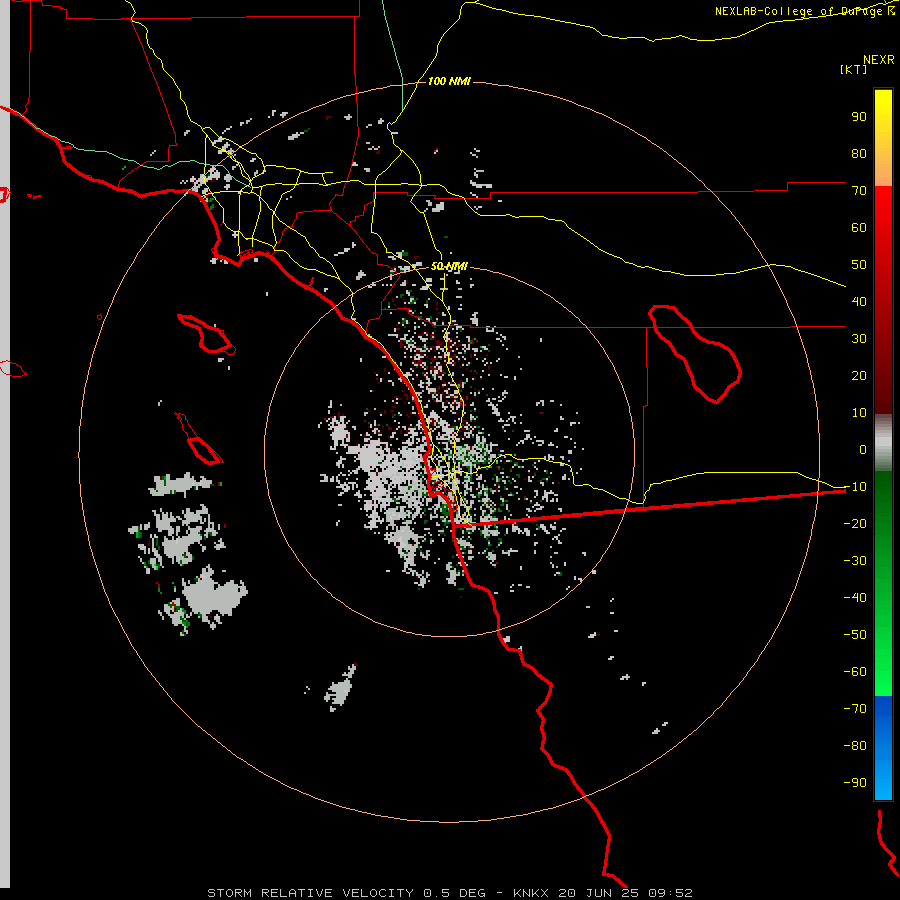
Task: Select the positive 10 scale value
Action: click(x=859, y=413)
